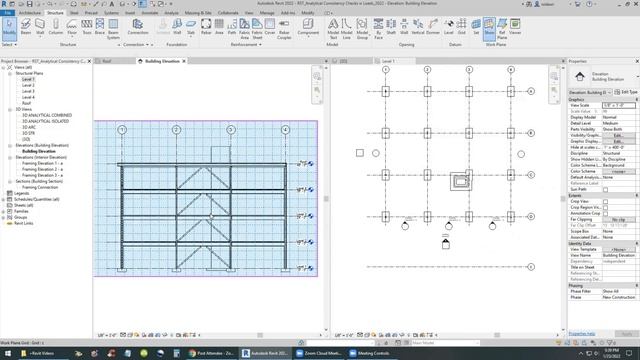Click the Modify tool
Viewport: 640px width, 360px height.
[9, 28]
